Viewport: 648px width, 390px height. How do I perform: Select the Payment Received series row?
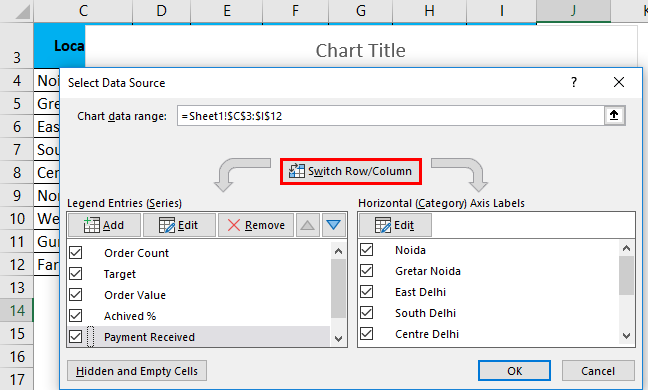199,337
